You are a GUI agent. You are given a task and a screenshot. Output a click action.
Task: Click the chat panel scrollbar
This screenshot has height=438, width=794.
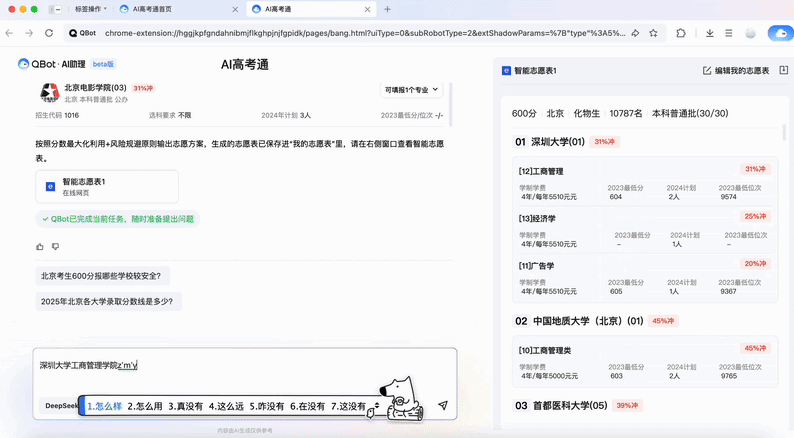pyautogui.click(x=450, y=104)
